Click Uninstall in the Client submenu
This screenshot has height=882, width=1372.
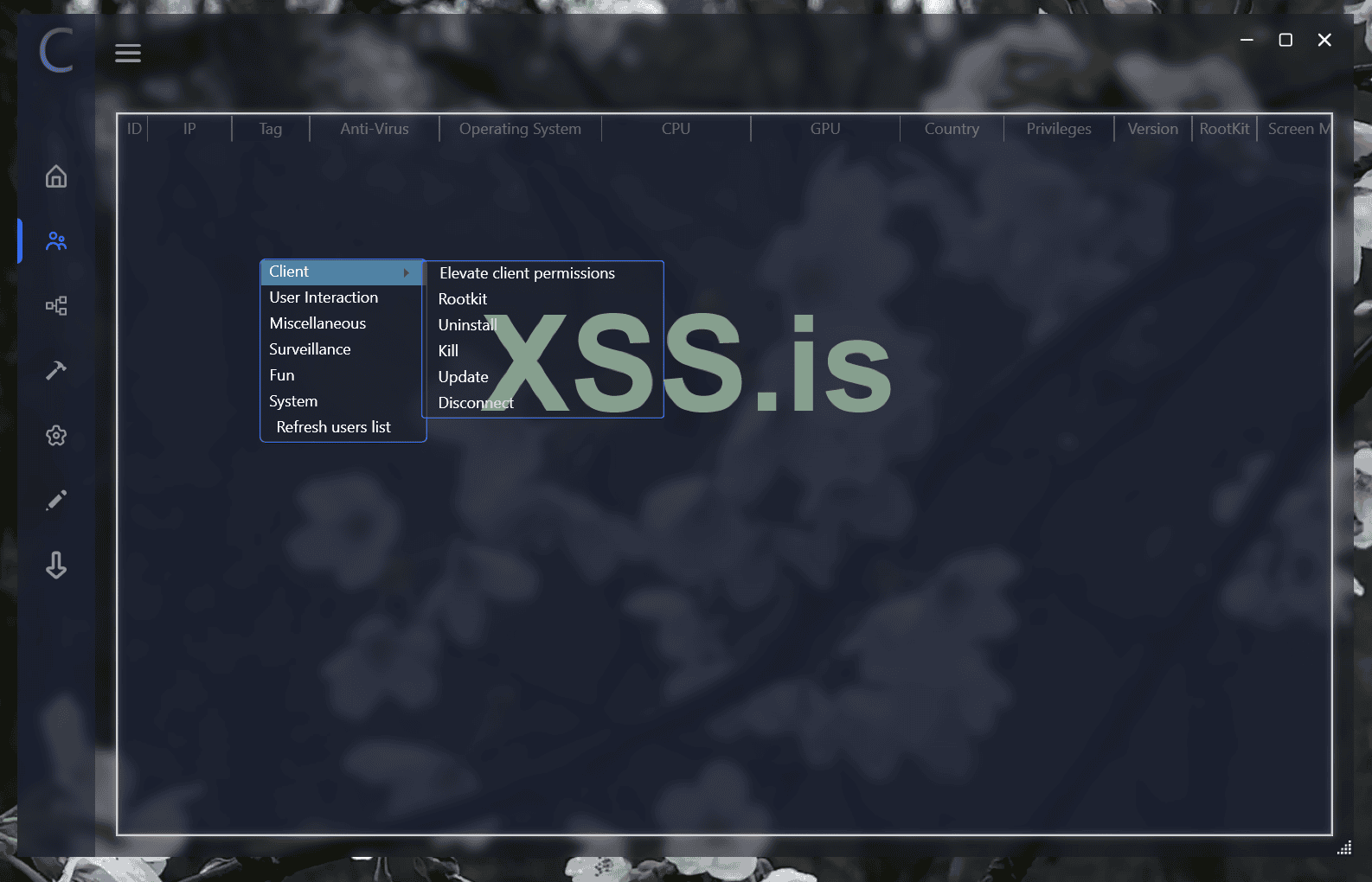[x=542, y=325]
